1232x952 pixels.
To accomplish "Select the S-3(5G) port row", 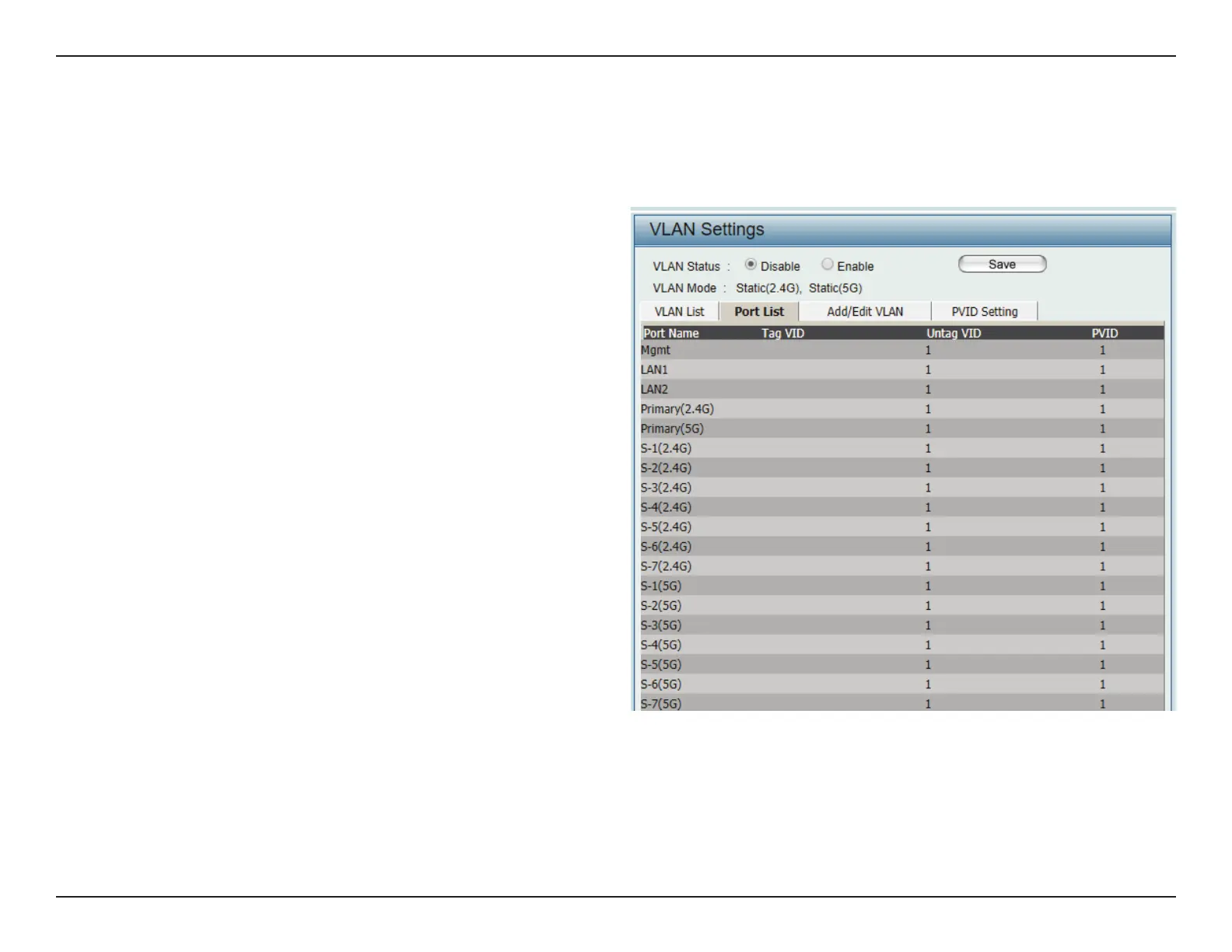I will click(902, 625).
